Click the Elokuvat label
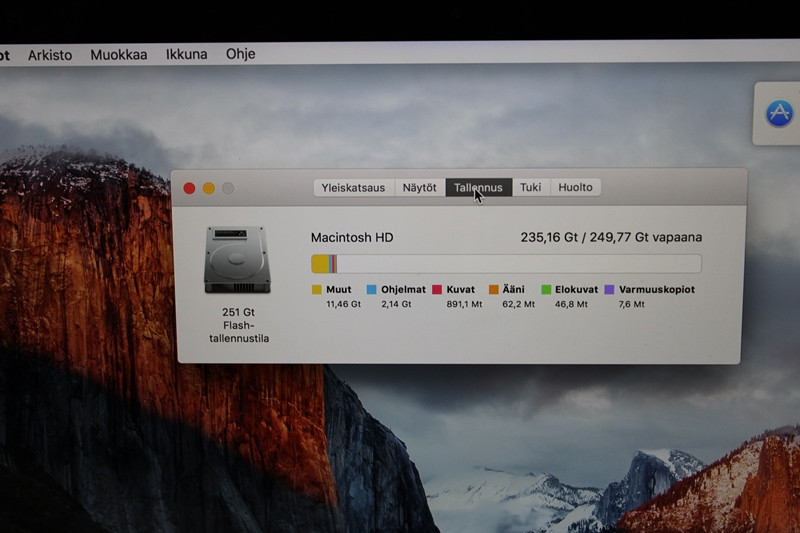Screen dimensions: 800x533 click(577, 290)
